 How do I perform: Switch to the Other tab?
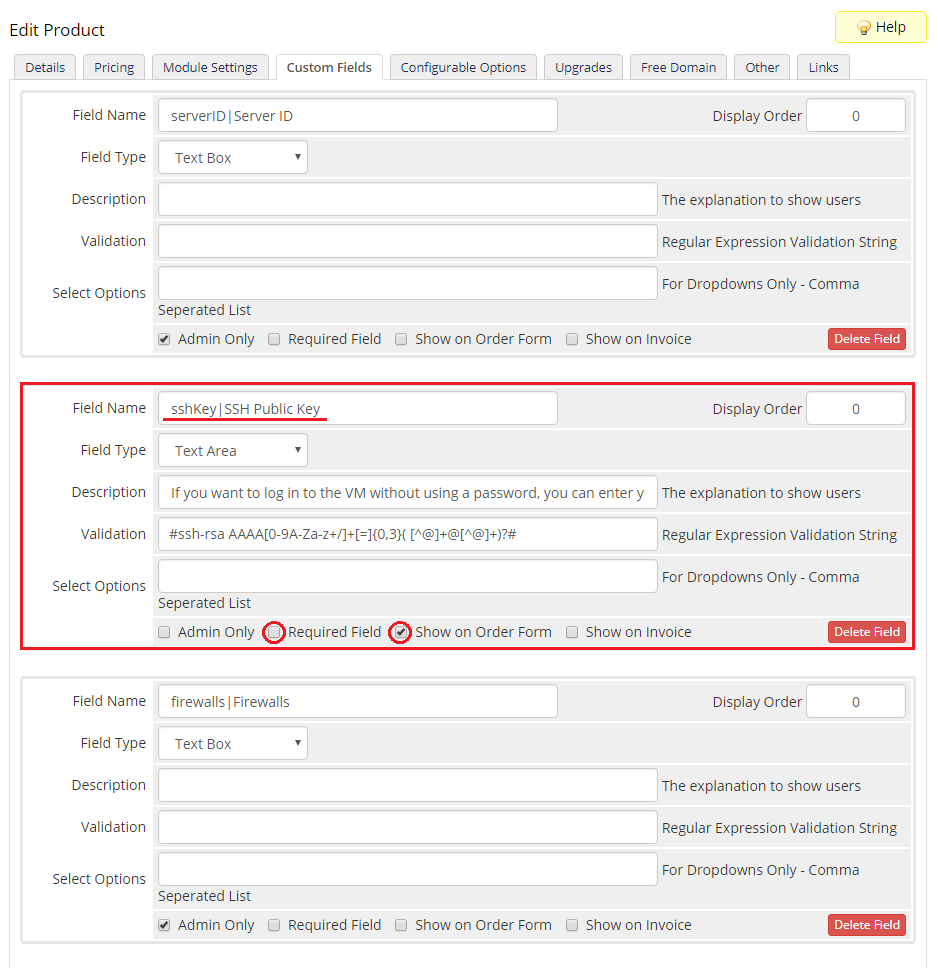tap(762, 67)
